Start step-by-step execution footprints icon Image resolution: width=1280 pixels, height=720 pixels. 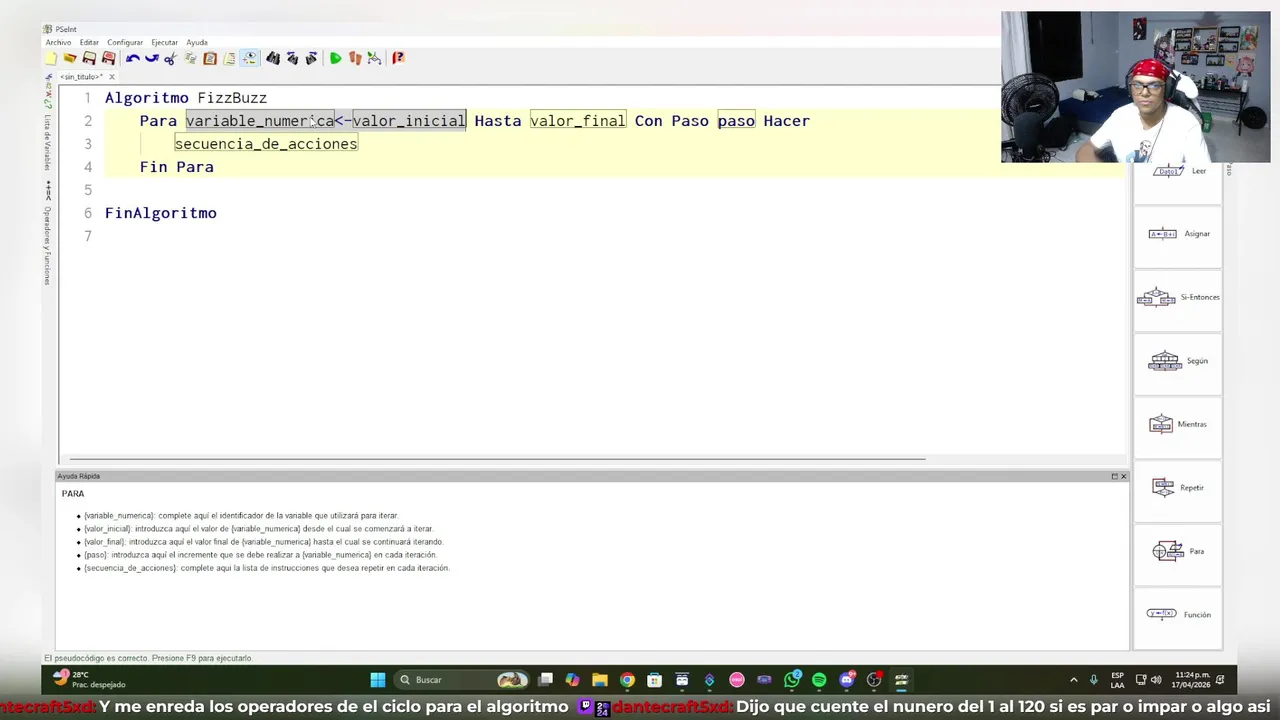tap(354, 58)
